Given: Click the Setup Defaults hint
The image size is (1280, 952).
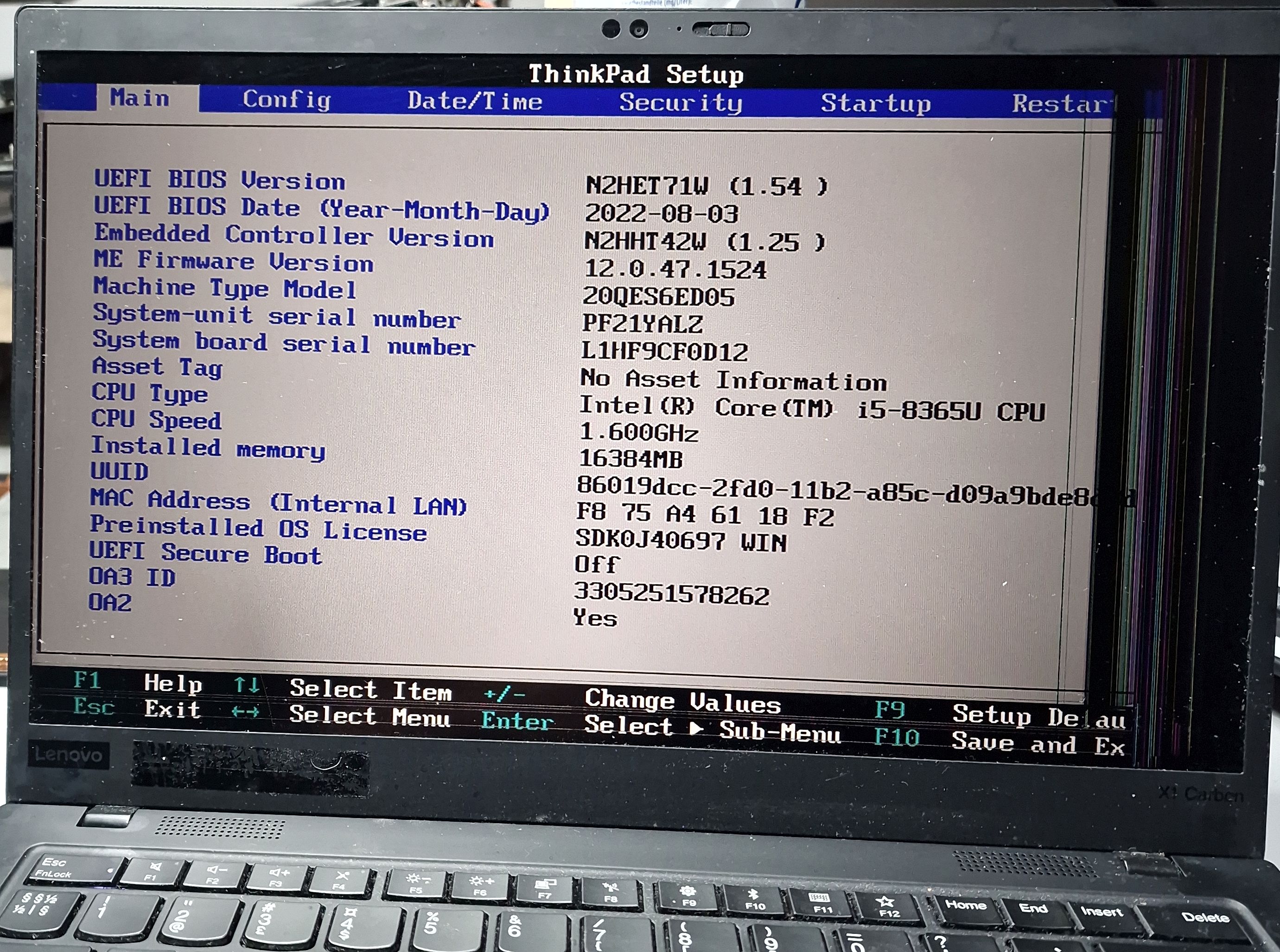Looking at the screenshot, I should (1038, 717).
